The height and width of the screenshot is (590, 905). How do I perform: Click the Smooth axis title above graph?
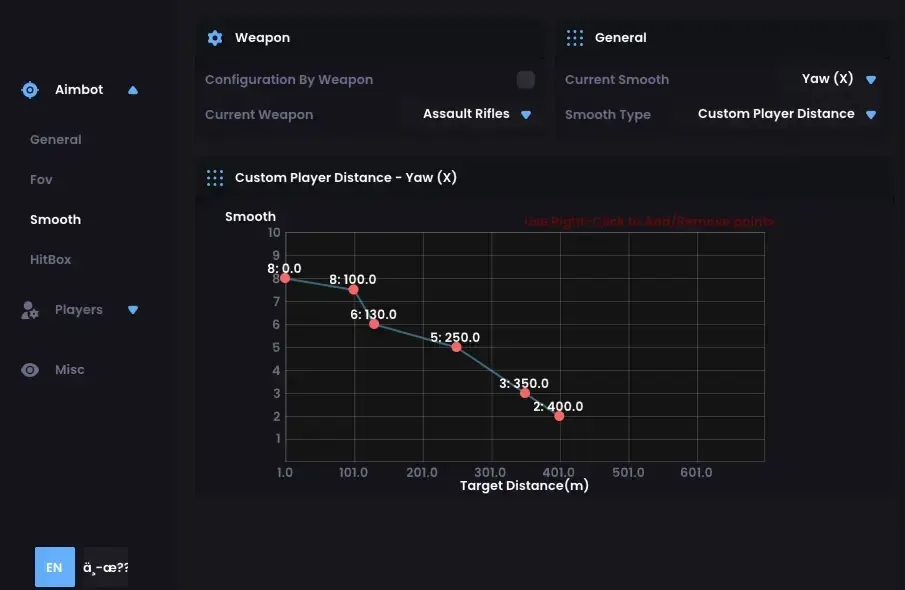tap(250, 216)
